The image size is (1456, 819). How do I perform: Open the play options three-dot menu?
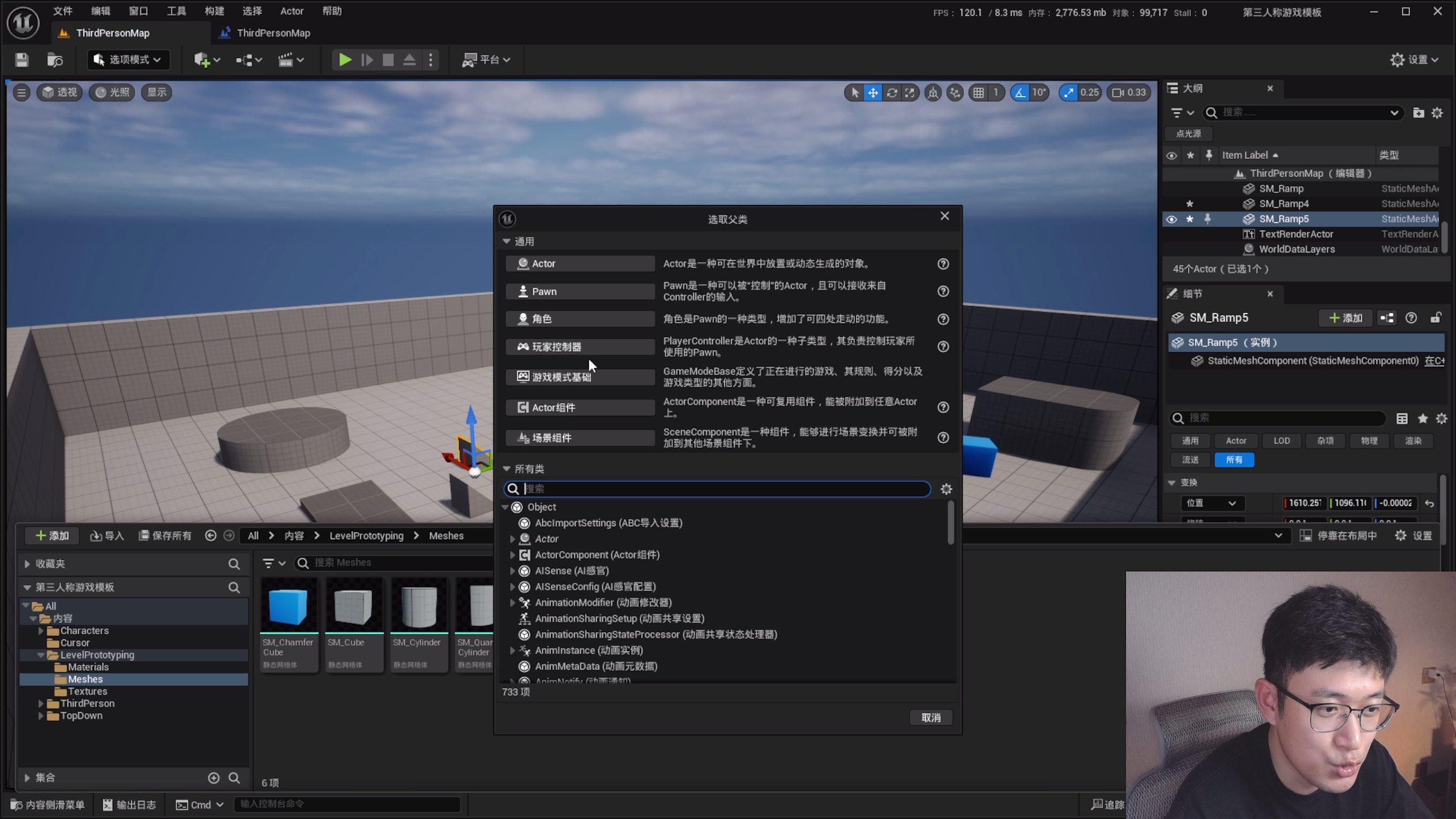point(431,60)
